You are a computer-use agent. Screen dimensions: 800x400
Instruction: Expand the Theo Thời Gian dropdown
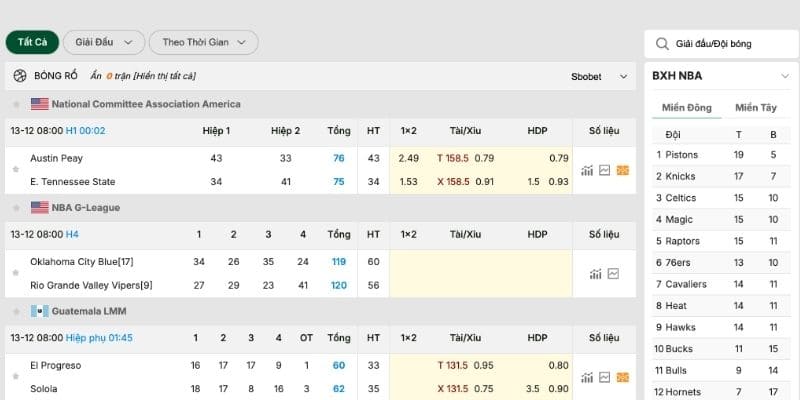pos(203,42)
